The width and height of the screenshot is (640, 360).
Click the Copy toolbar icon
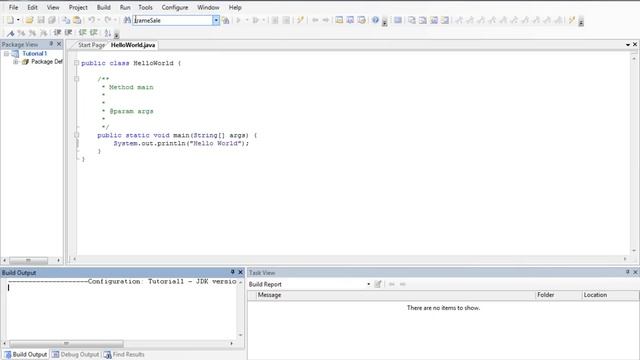pyautogui.click(x=66, y=20)
